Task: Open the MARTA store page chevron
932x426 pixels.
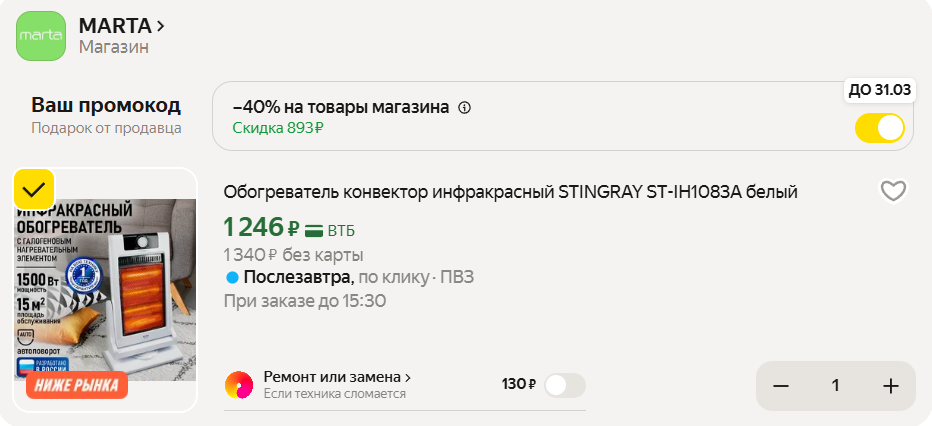Action: point(161,25)
